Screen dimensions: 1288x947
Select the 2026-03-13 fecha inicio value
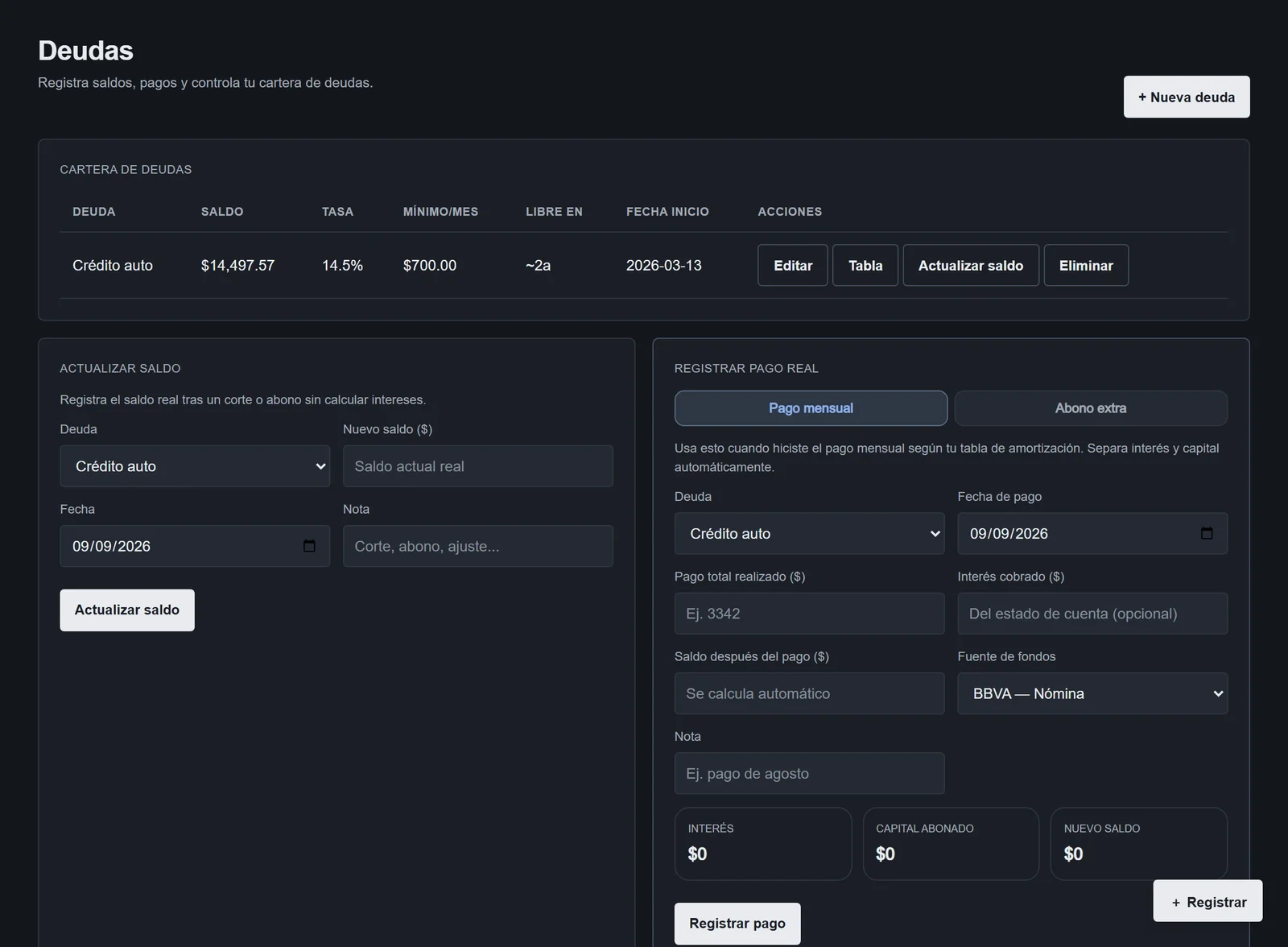664,265
